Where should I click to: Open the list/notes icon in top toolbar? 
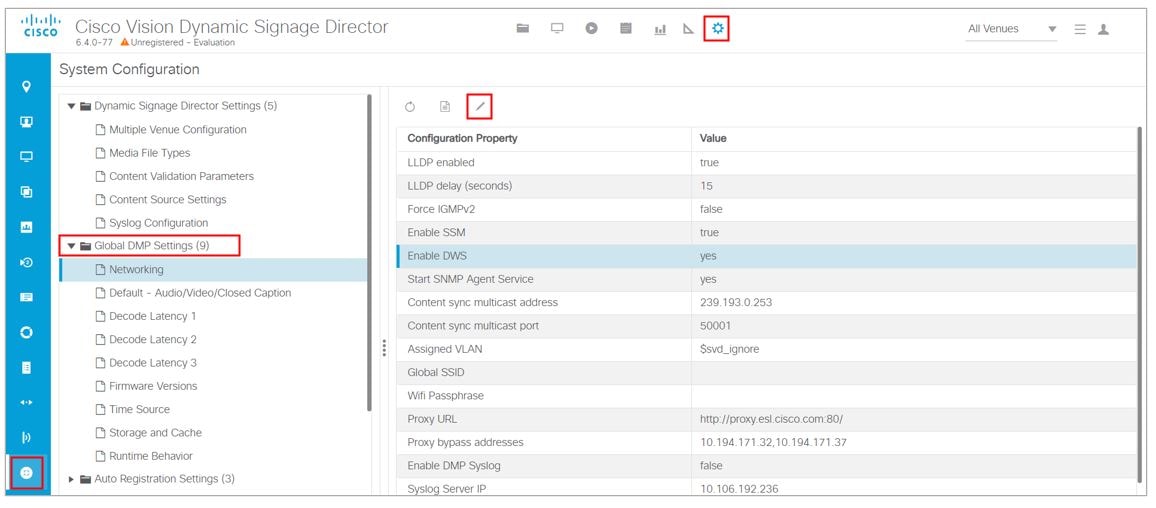626,28
